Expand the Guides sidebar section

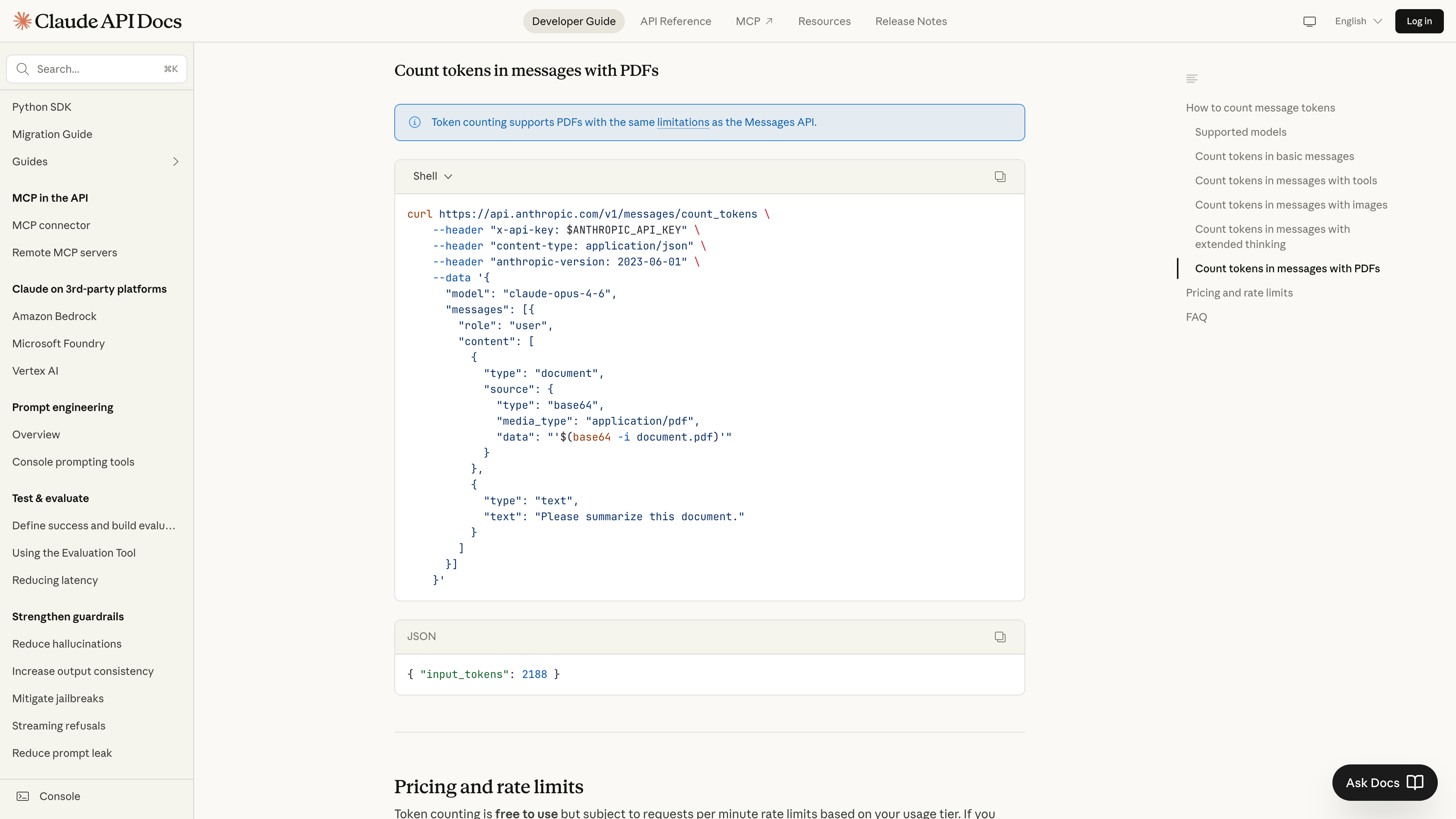click(175, 162)
